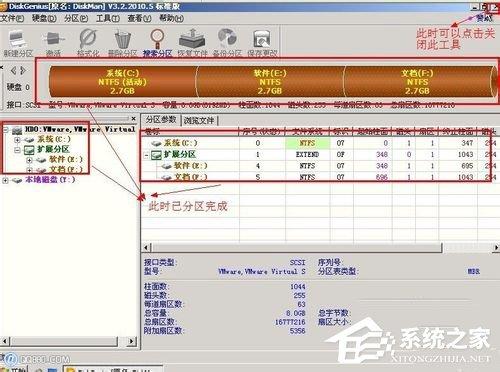Click the Delete Partition (删除分区) trash icon
500x372 pixels.
coord(123,43)
